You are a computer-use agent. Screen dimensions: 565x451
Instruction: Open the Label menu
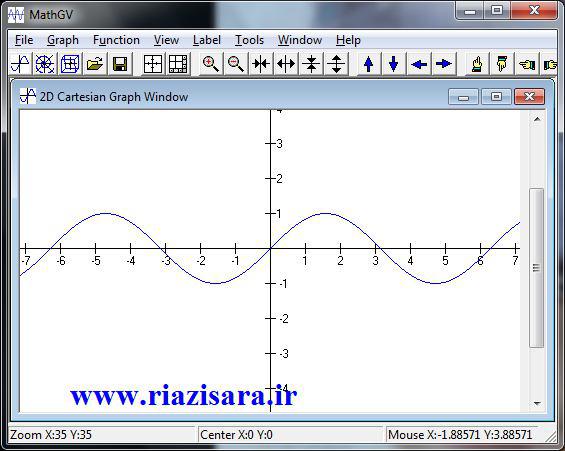pos(207,40)
